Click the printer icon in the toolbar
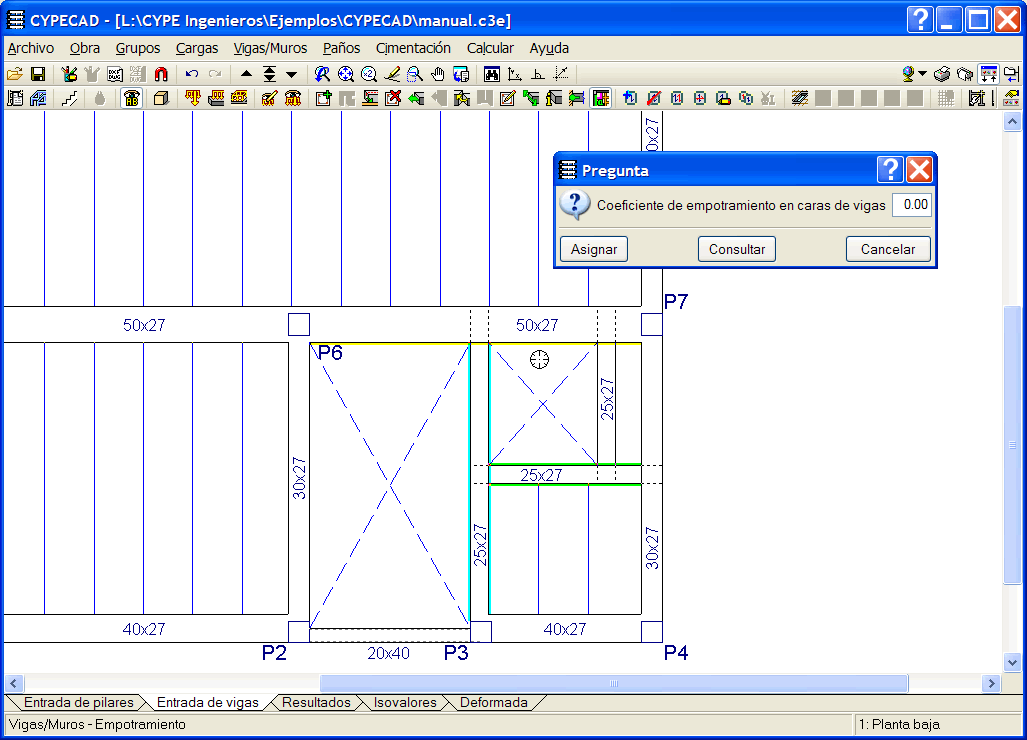The image size is (1027, 740). pyautogui.click(x=942, y=74)
